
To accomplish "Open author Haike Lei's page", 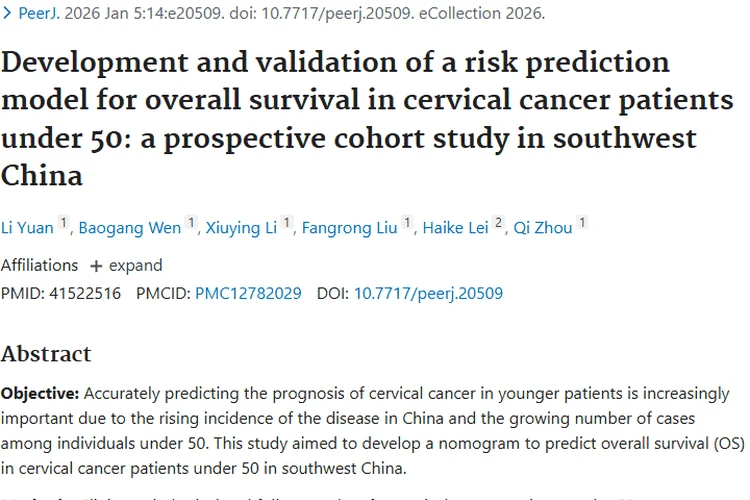I will point(456,228).
